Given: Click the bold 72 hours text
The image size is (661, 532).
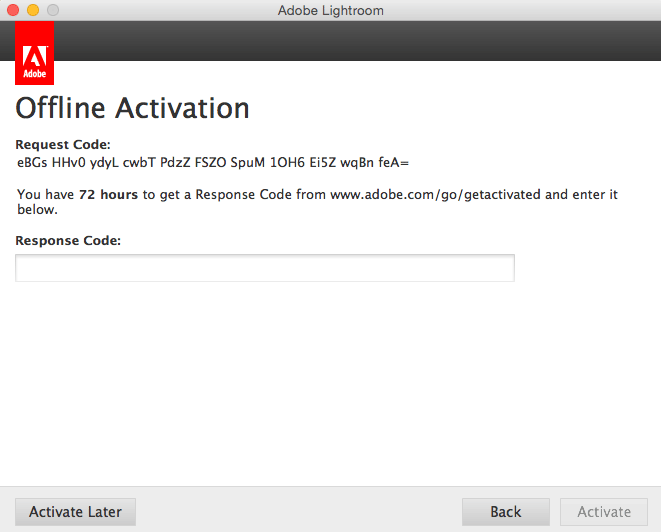Looking at the screenshot, I should 107,194.
